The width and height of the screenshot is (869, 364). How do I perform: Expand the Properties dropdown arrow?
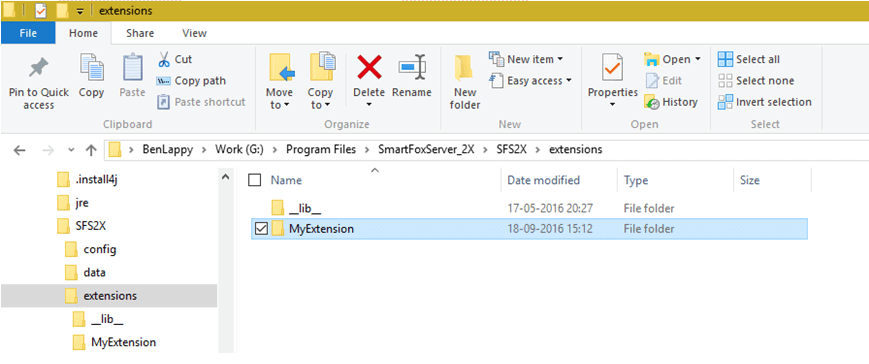612,105
